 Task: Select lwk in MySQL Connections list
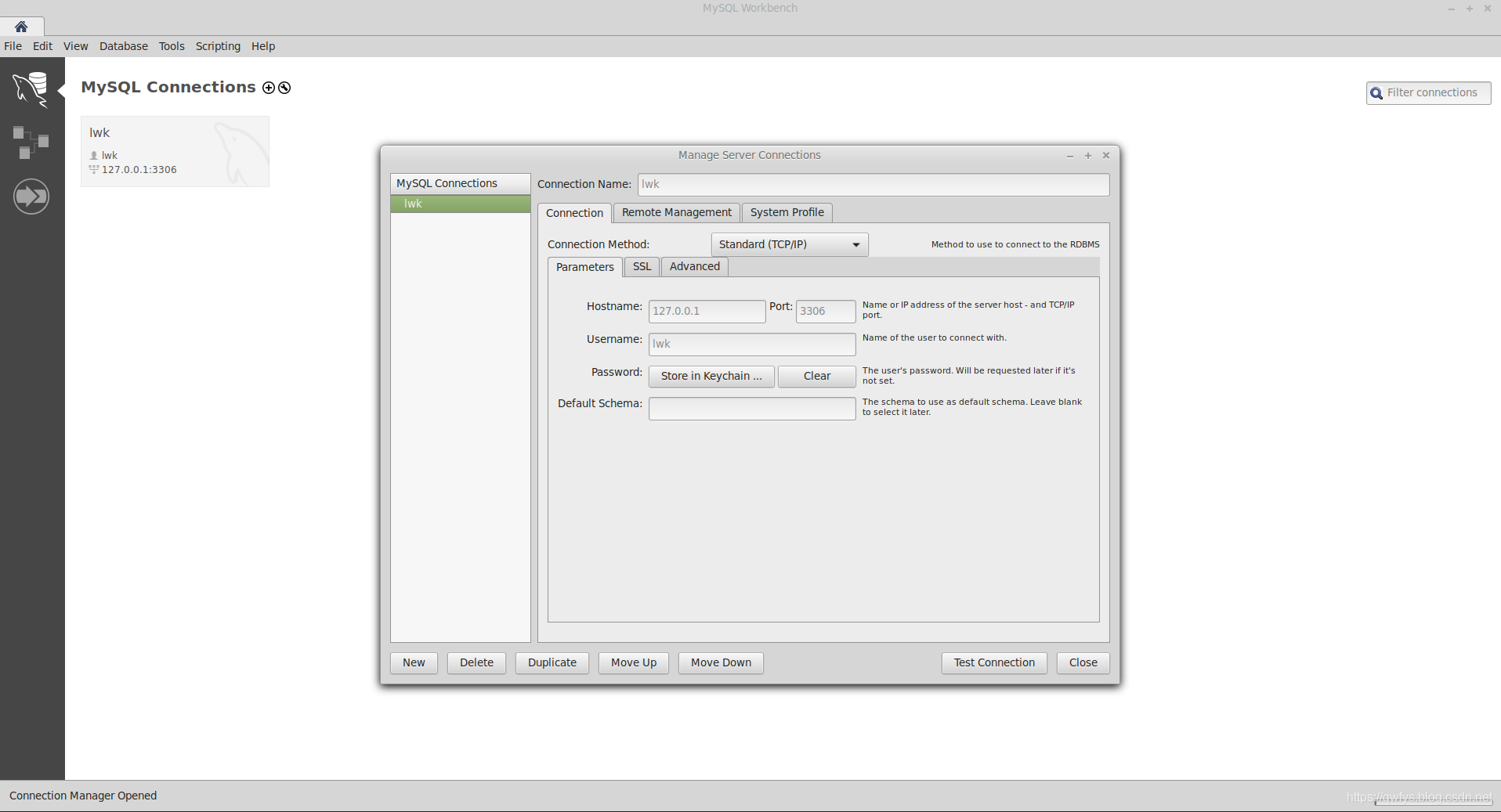point(461,204)
